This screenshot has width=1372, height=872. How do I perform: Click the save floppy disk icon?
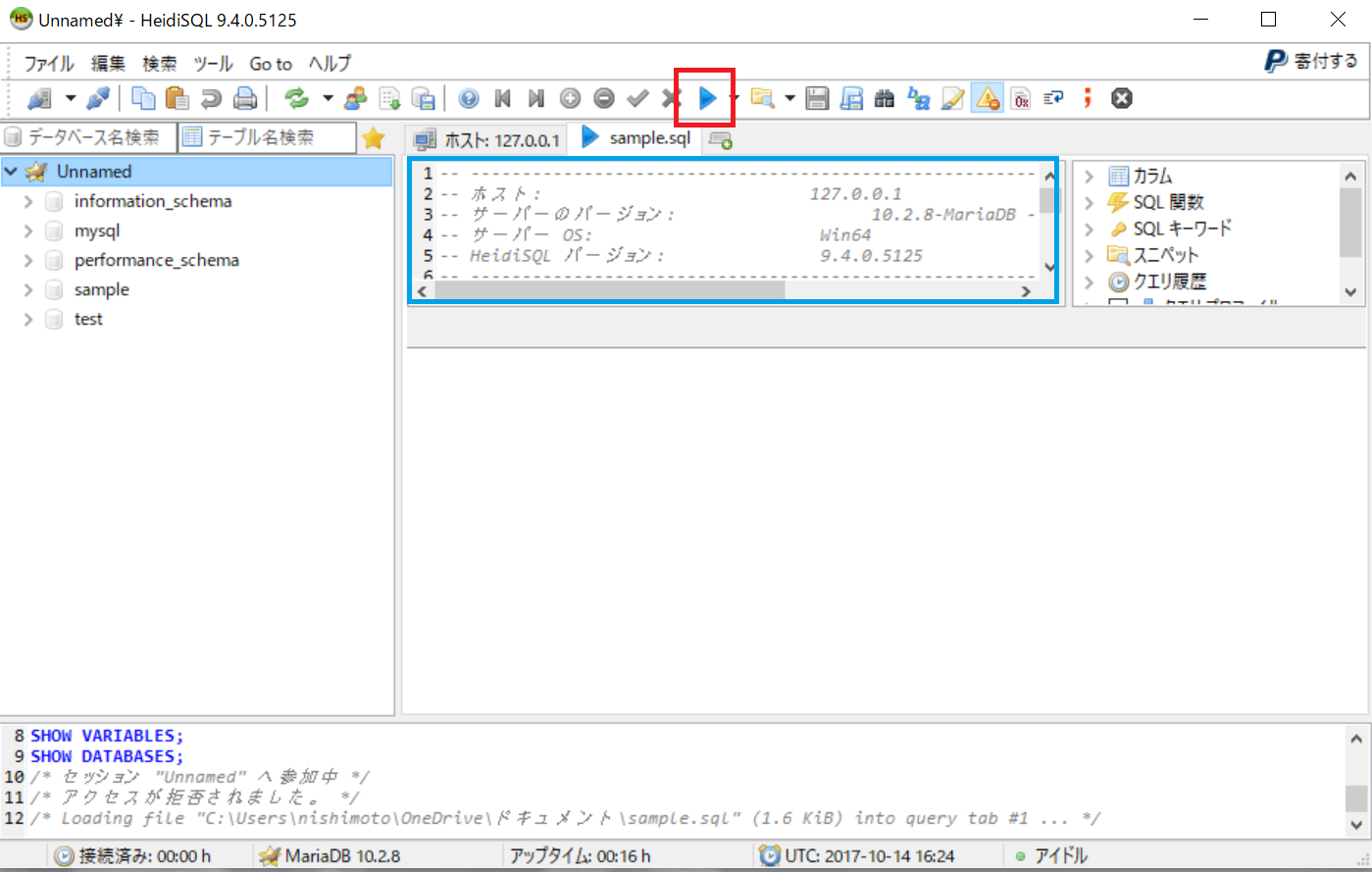coord(818,98)
